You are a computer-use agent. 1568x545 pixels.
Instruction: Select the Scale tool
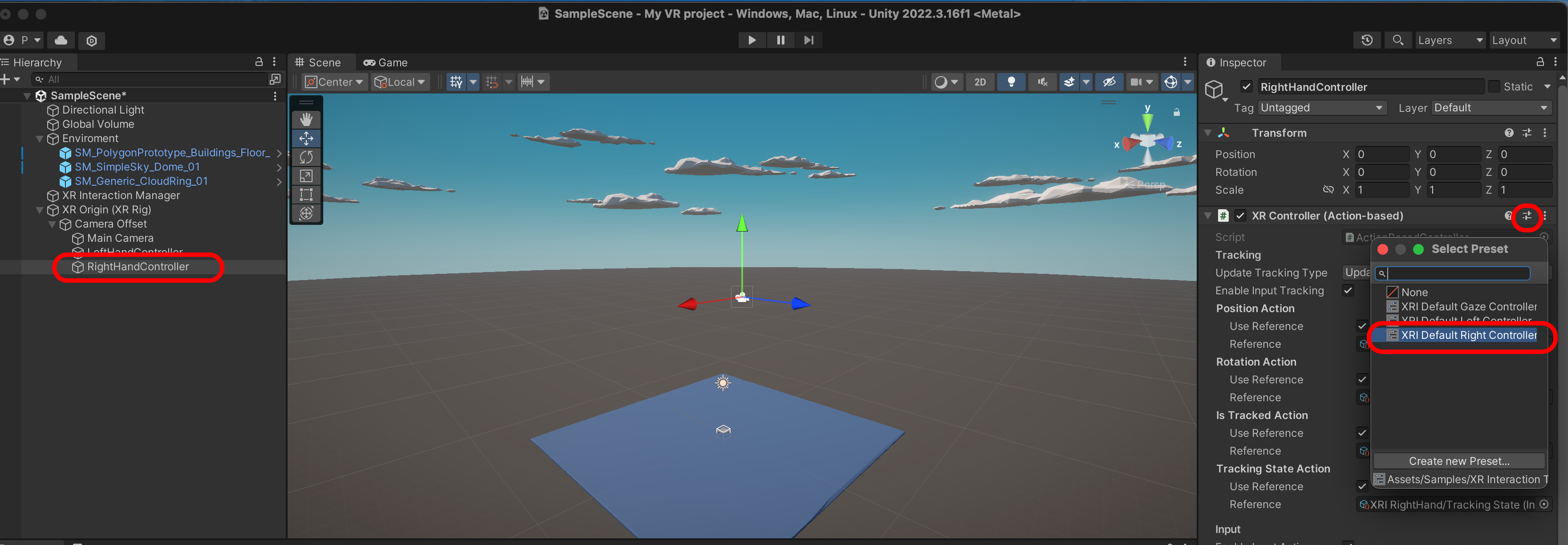tap(306, 176)
